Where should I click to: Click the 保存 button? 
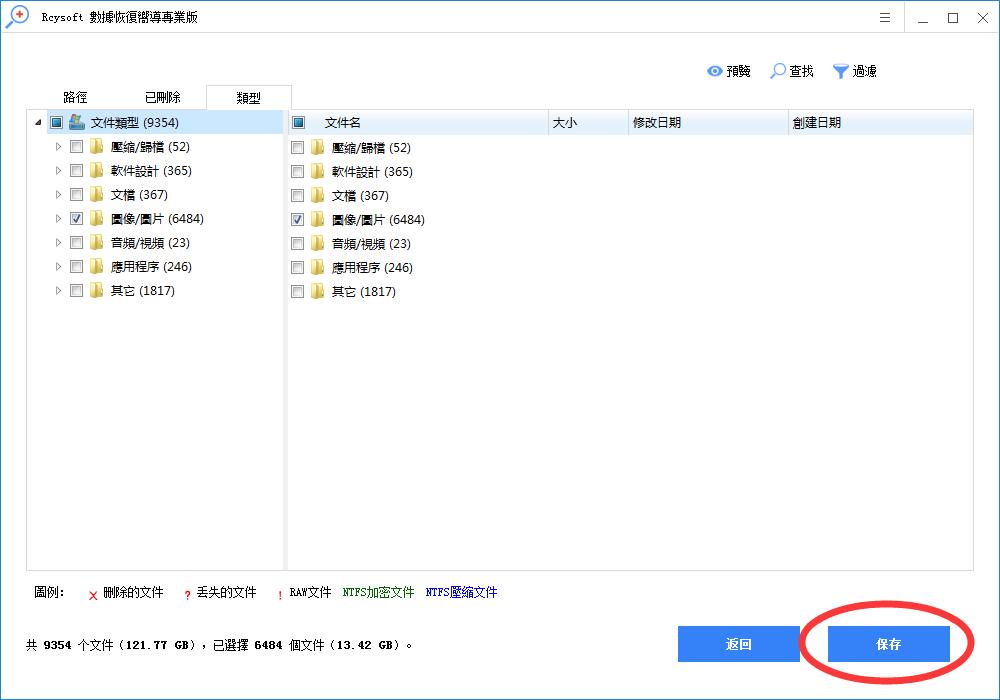pyautogui.click(x=888, y=644)
